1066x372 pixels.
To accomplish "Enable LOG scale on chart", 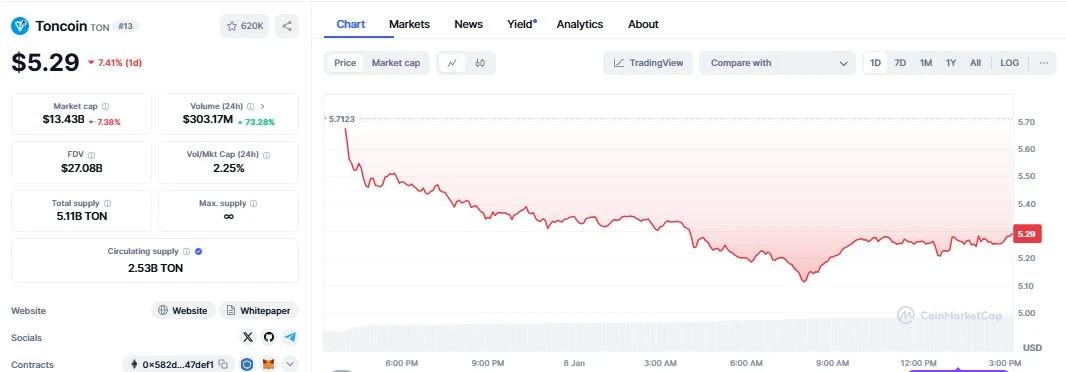I will point(1010,63).
